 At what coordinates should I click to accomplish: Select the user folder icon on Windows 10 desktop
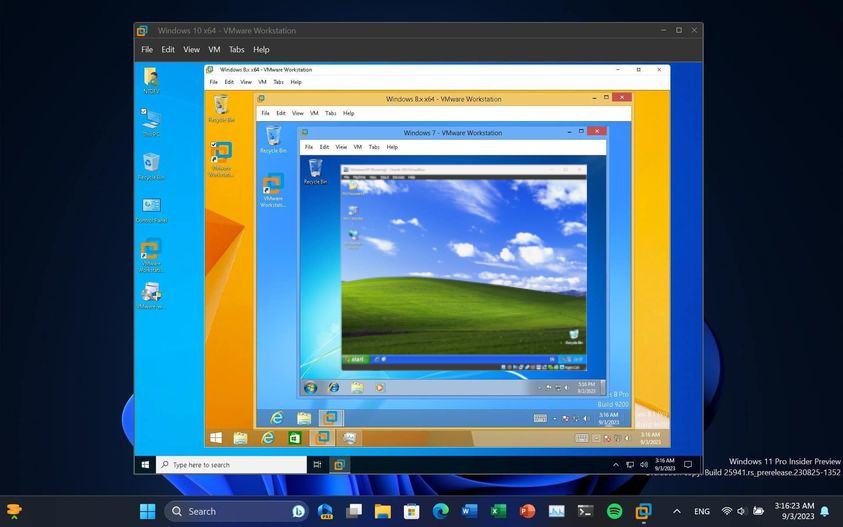coord(151,81)
